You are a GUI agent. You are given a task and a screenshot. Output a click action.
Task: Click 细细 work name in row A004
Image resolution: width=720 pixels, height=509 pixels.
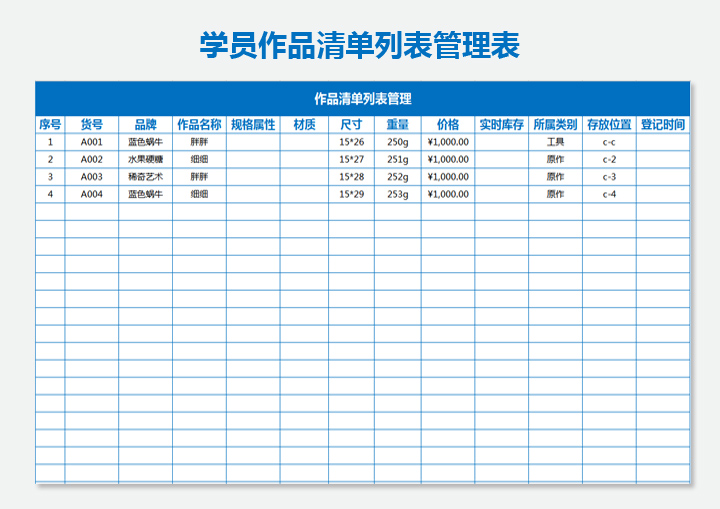[x=199, y=194]
